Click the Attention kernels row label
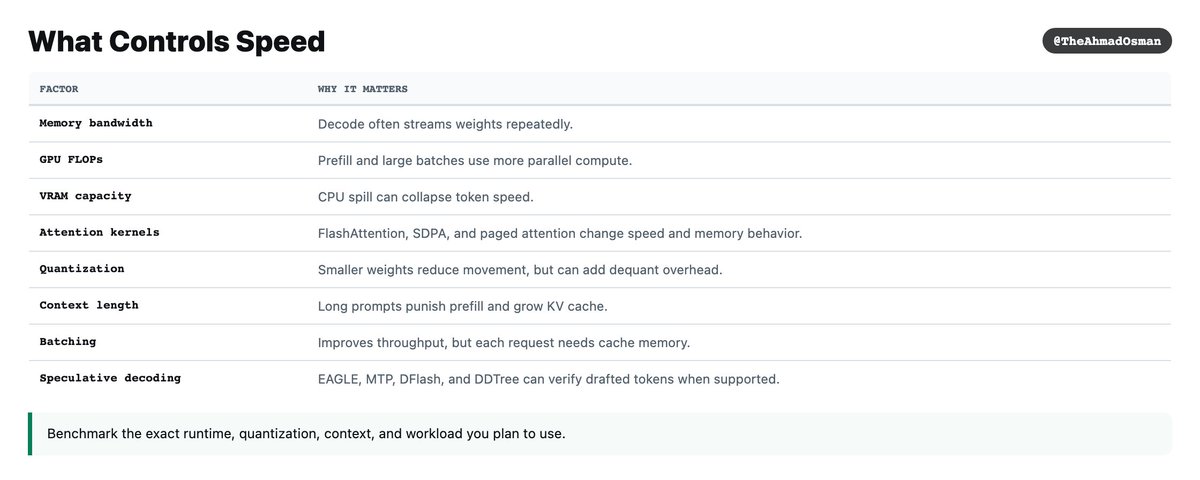The image size is (1200, 480). (99, 232)
